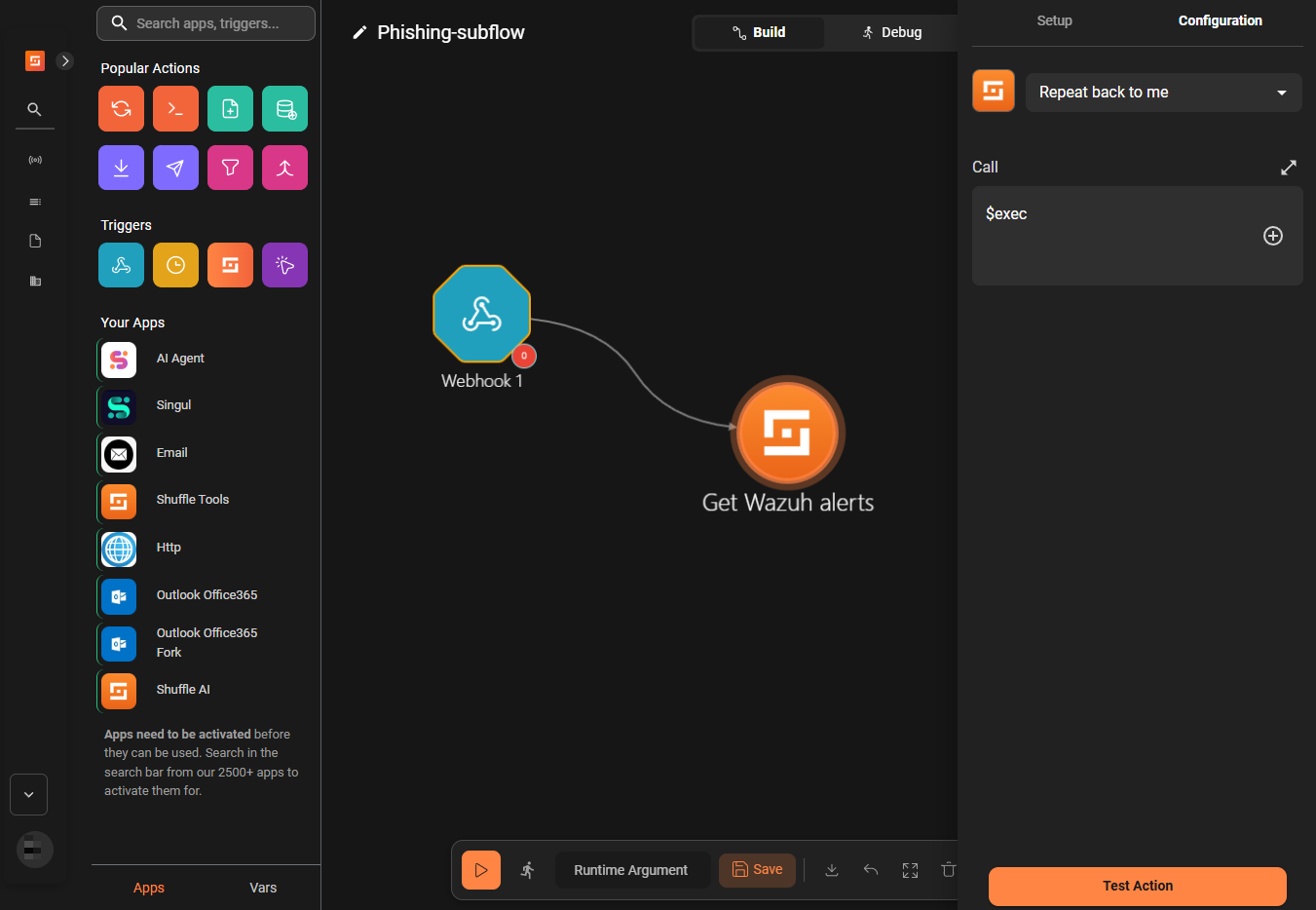Click the Test Action button
Screen dimensions: 1316x910
(x=1136, y=886)
